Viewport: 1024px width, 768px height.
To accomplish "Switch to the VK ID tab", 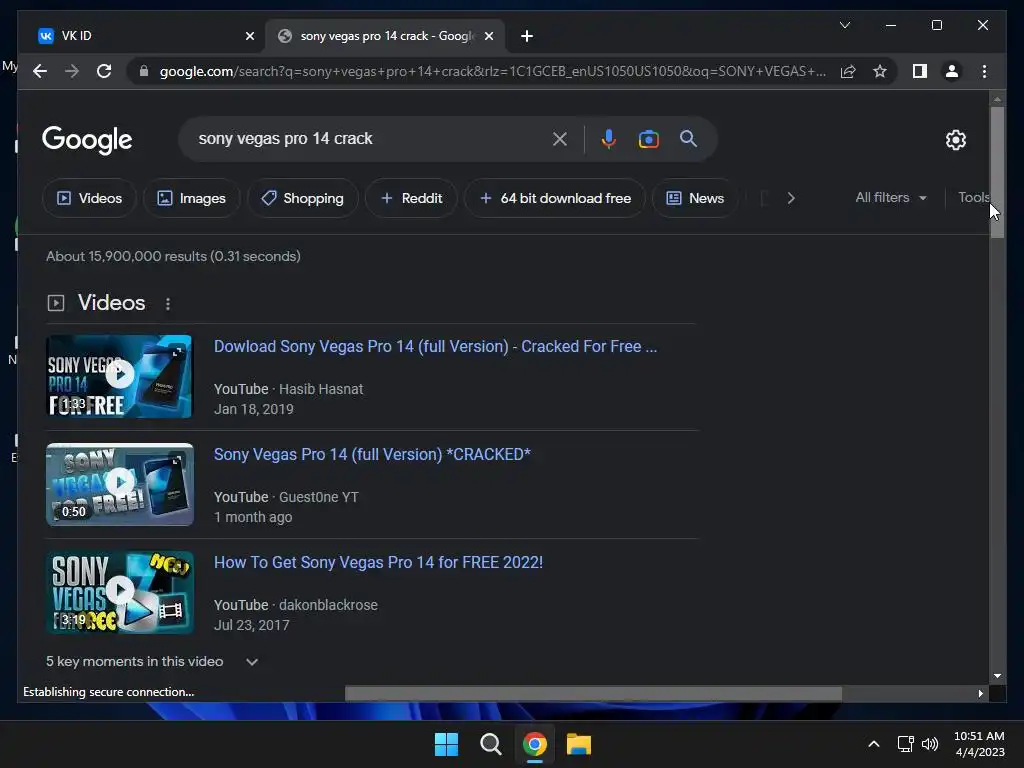I will pyautogui.click(x=142, y=36).
